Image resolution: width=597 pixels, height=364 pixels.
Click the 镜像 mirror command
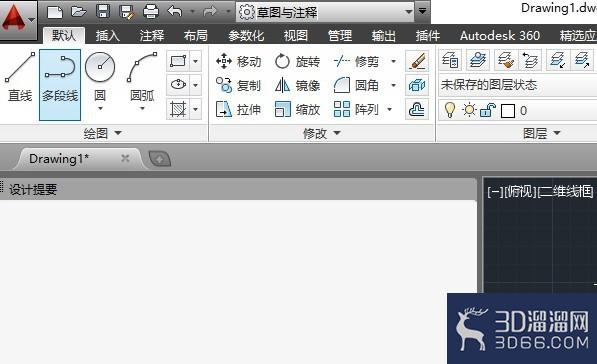[x=297, y=85]
